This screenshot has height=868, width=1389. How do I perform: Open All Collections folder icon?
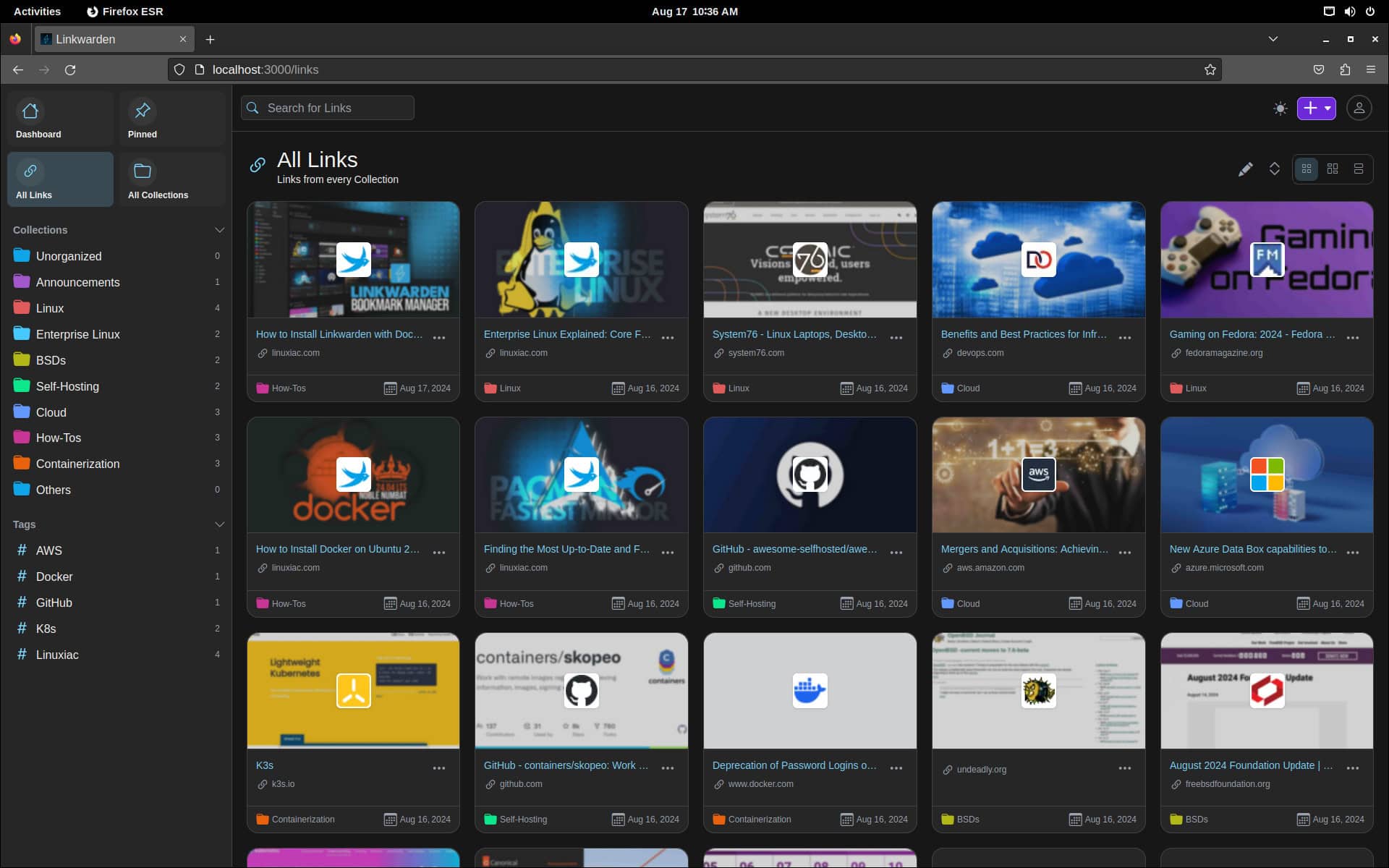tap(143, 172)
